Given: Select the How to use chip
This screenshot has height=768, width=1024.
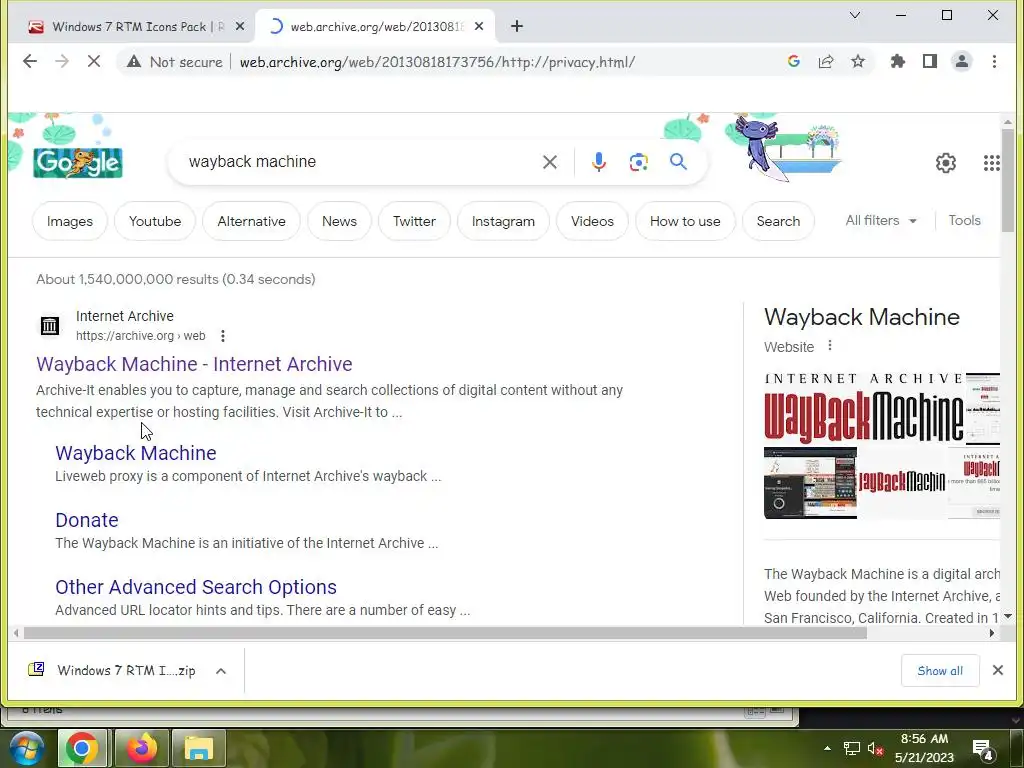Looking at the screenshot, I should pyautogui.click(x=685, y=221).
